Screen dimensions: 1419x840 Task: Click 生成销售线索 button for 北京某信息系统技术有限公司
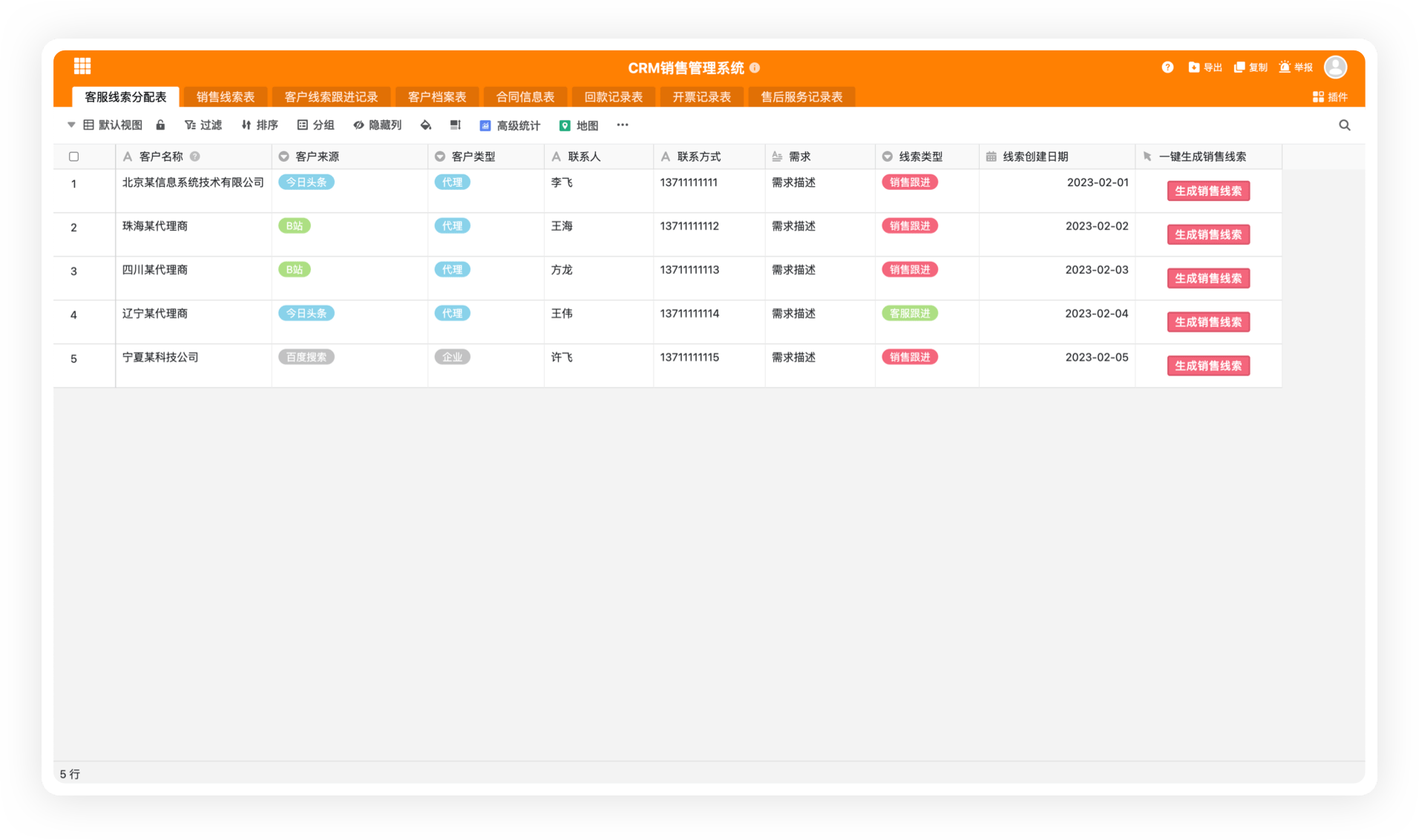1207,191
